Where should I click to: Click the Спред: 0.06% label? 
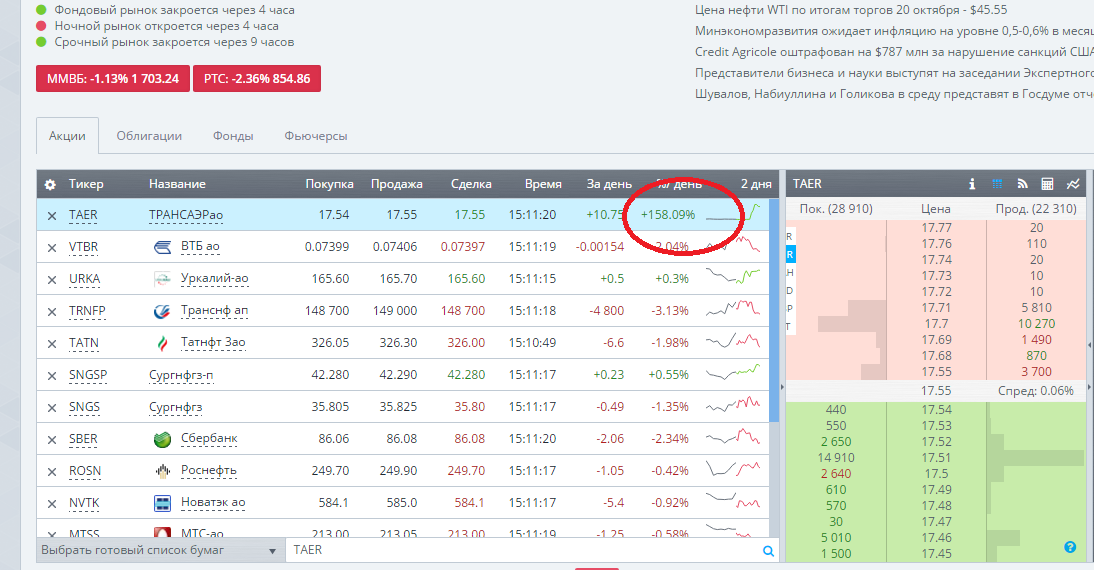click(x=1035, y=391)
